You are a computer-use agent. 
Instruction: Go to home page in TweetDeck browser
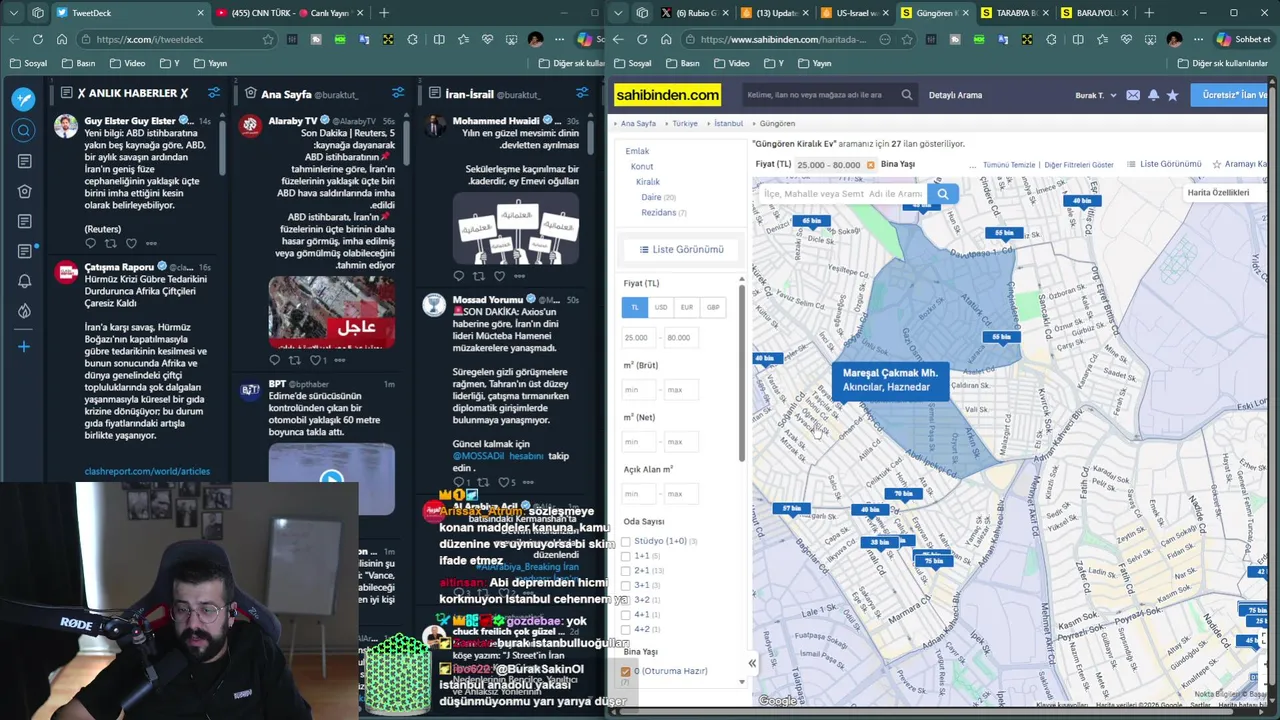(61, 39)
